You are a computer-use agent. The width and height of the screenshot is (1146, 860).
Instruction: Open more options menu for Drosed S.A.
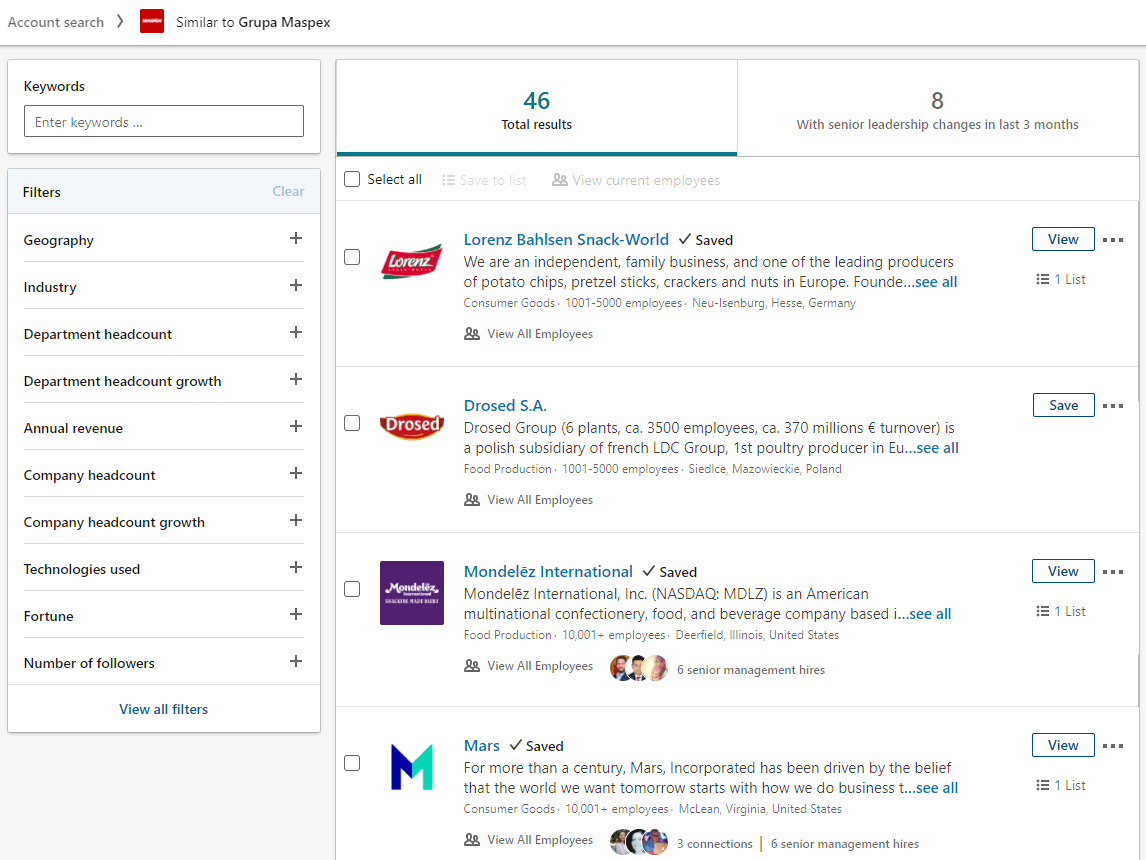(x=1112, y=406)
